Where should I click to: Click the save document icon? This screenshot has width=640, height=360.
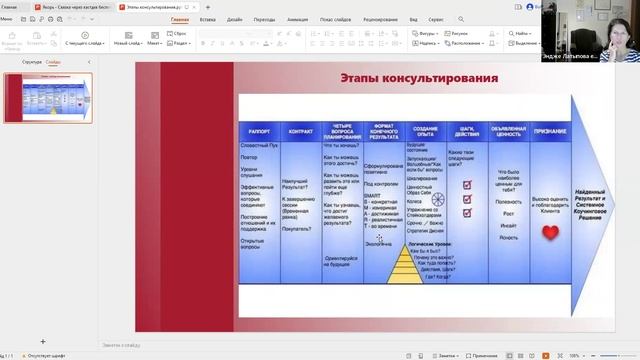coord(32,19)
